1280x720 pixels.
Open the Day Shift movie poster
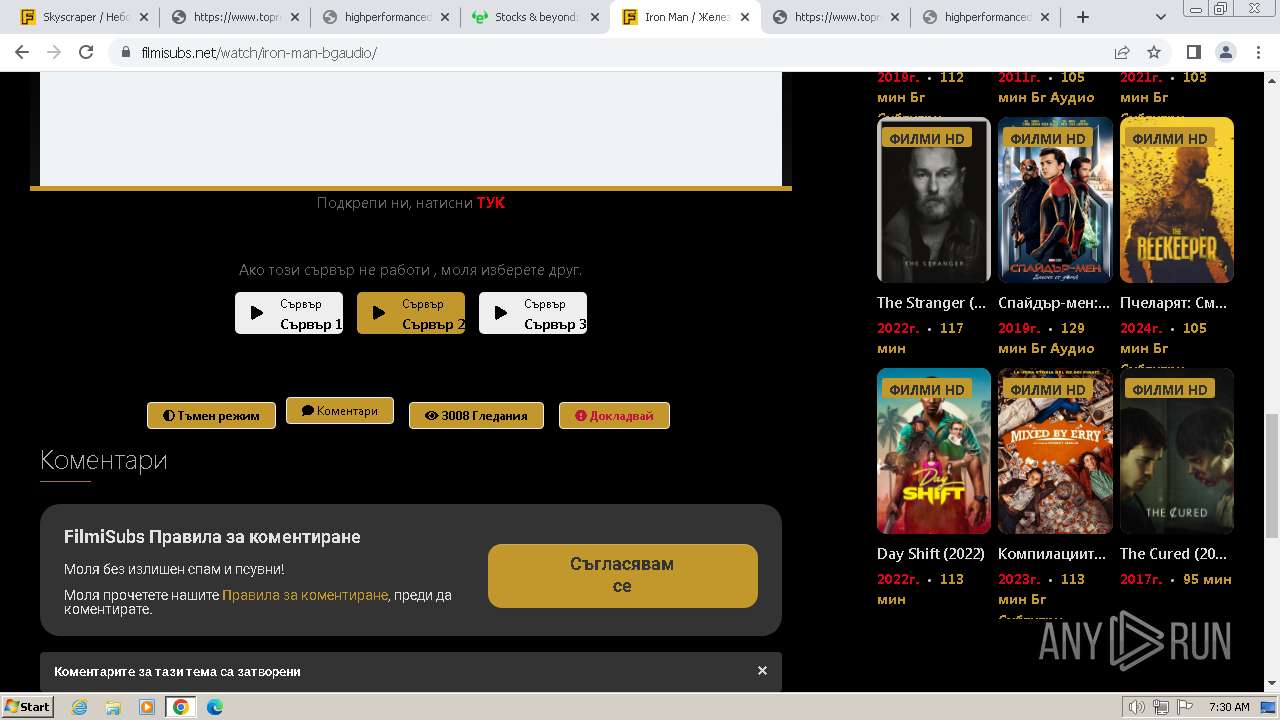tap(934, 451)
